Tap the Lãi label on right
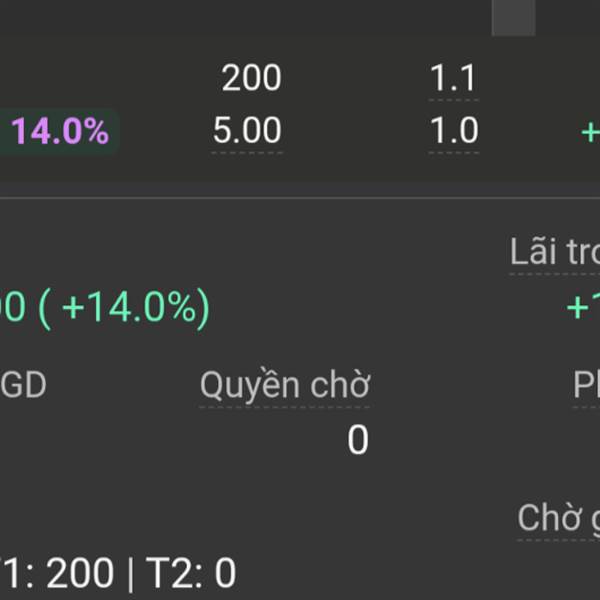This screenshot has width=600, height=600. [555, 252]
